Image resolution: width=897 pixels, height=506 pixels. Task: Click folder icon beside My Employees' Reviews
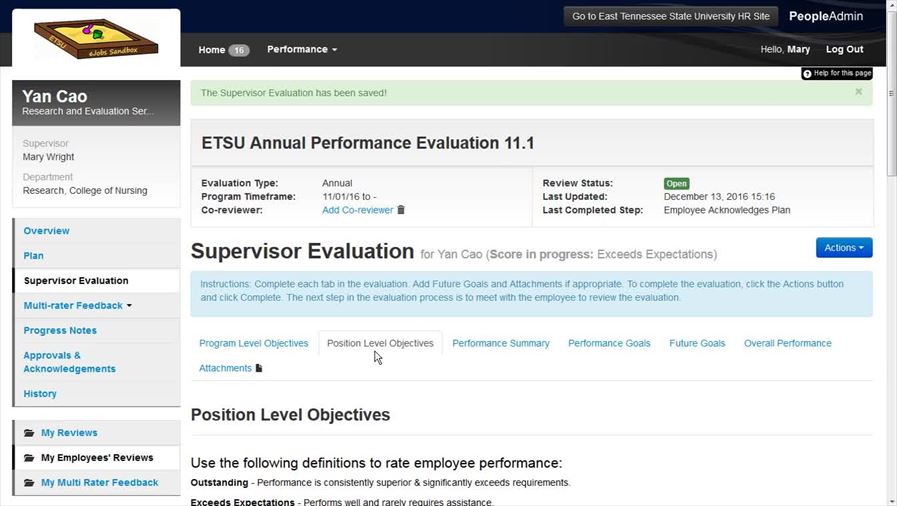(x=29, y=458)
